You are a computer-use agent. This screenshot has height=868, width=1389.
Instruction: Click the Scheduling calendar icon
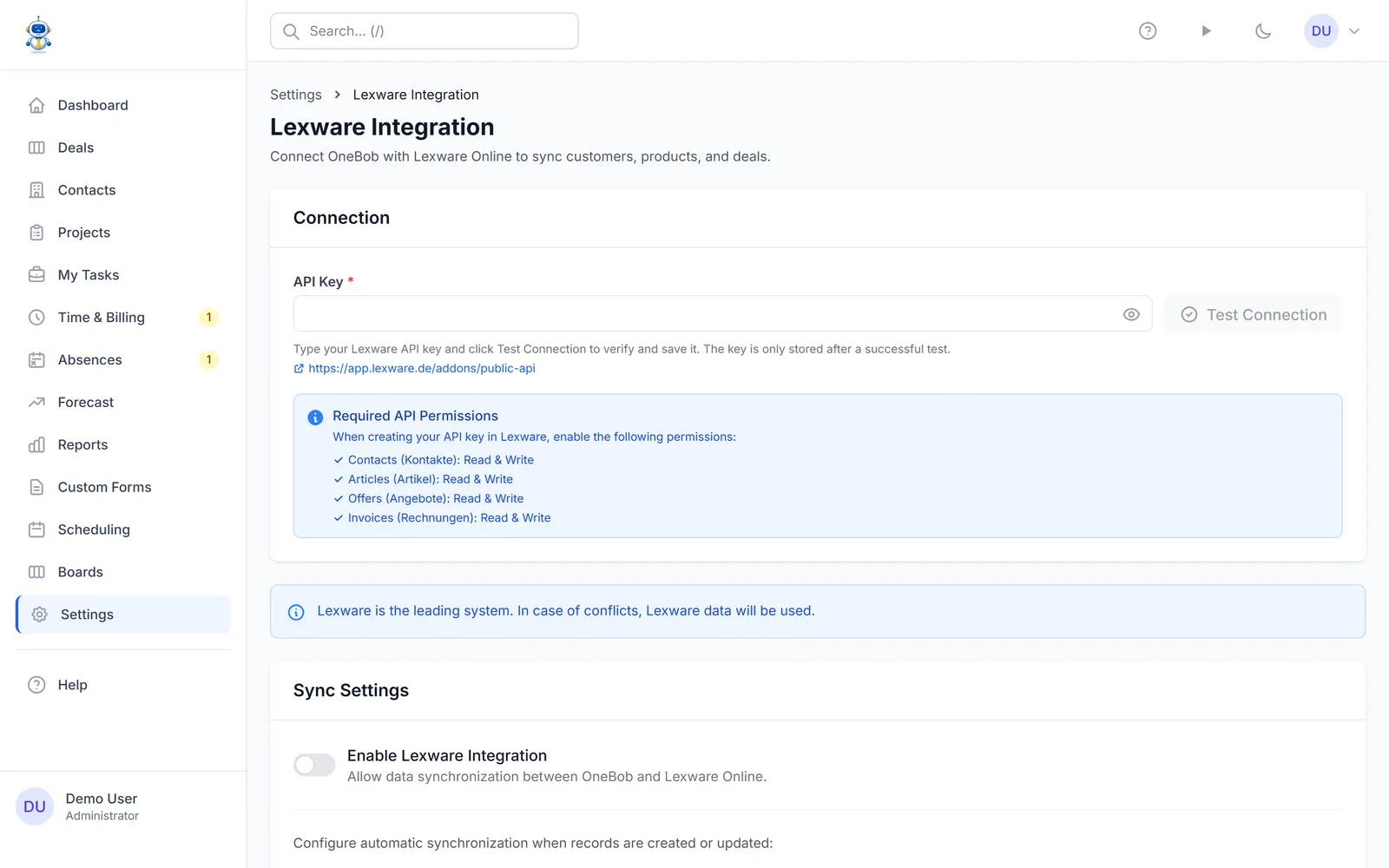click(x=36, y=529)
